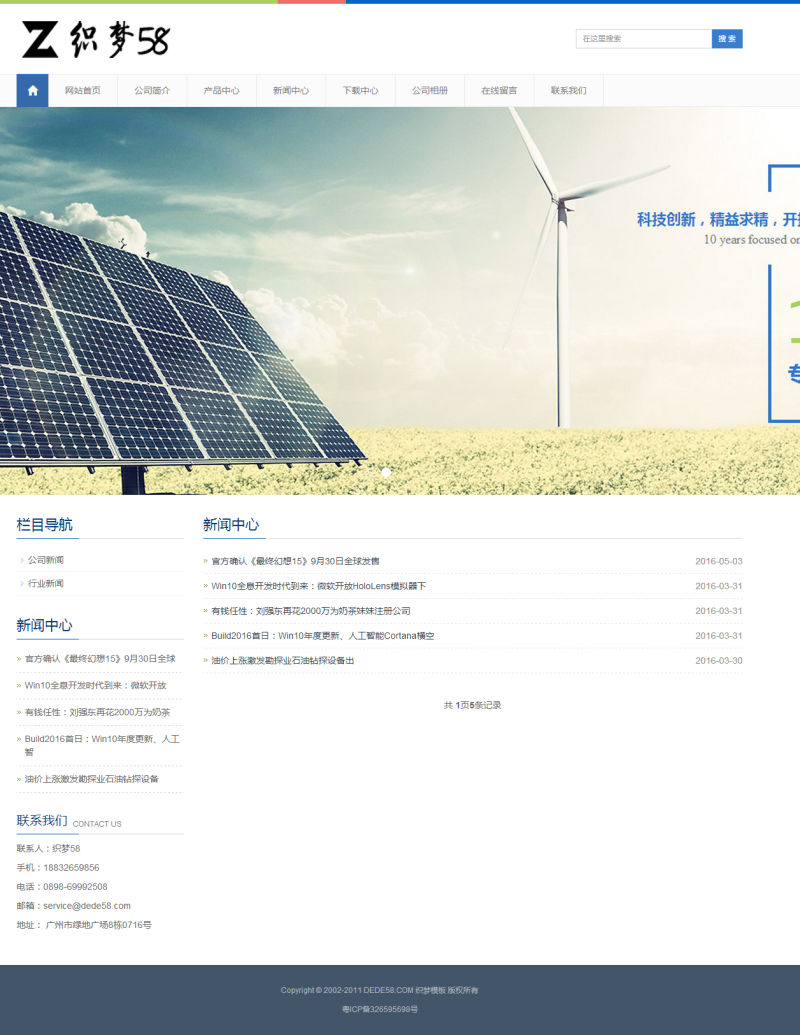Open the 联系我们 navigation menu item
The height and width of the screenshot is (1035, 800).
[x=568, y=91]
